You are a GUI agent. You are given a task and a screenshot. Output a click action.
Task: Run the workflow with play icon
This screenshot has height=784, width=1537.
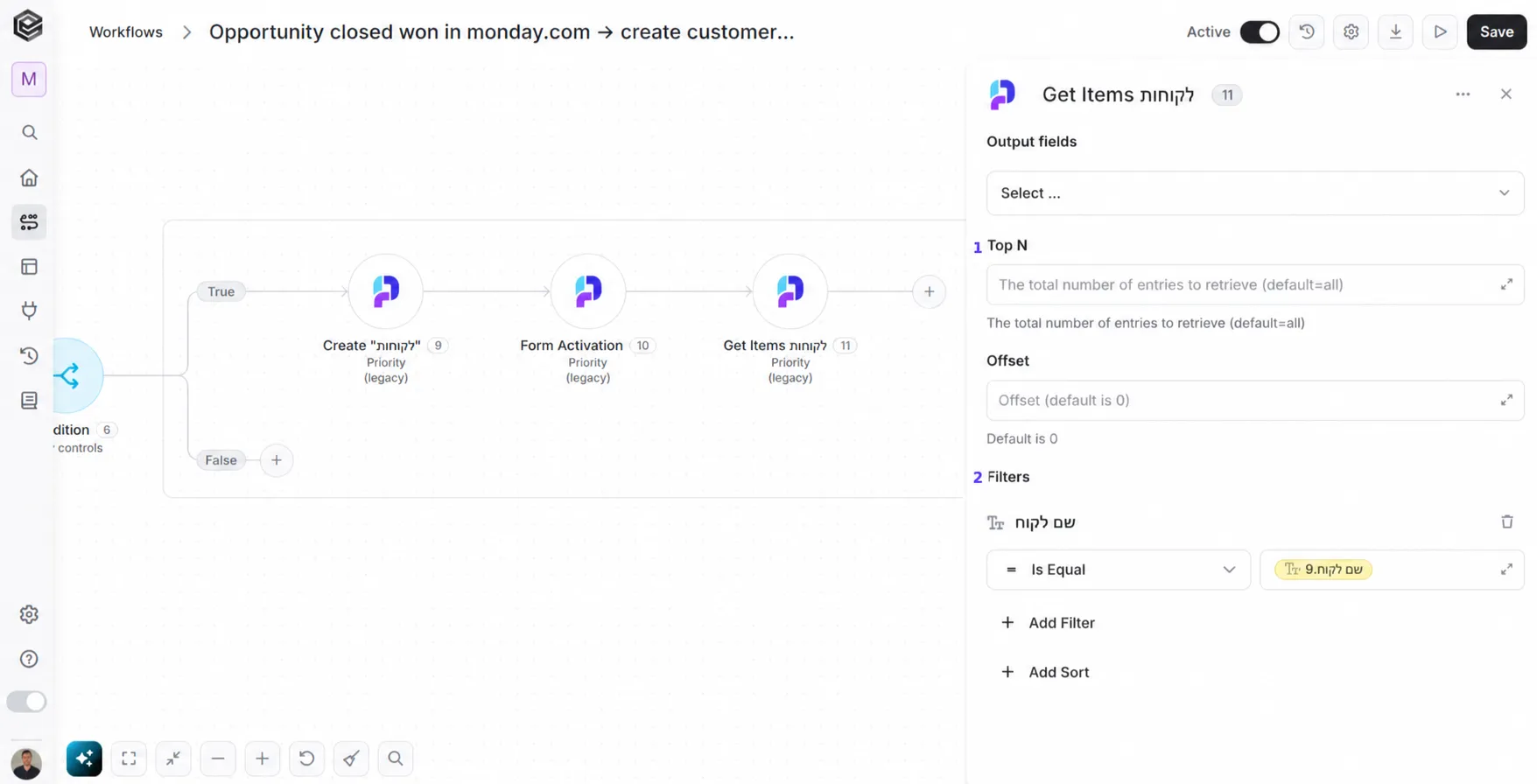pos(1441,32)
